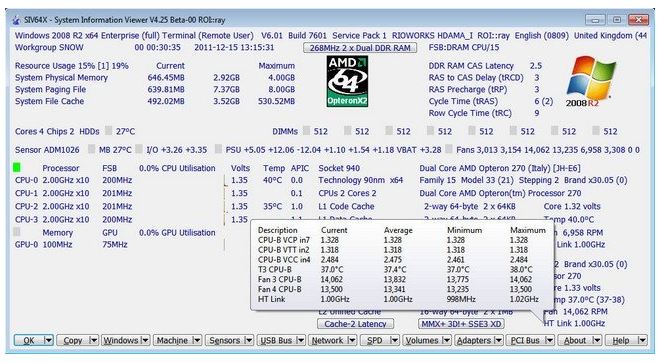This screenshot has width=659, height=363.
Task: Expand the Help dropdown arrow
Action: click(642, 340)
